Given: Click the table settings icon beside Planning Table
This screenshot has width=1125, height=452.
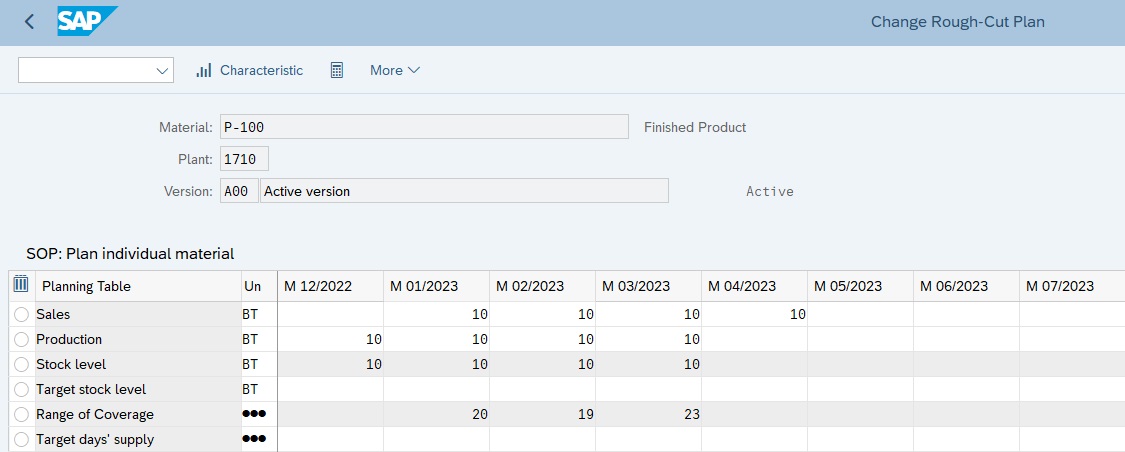Looking at the screenshot, I should (x=20, y=285).
